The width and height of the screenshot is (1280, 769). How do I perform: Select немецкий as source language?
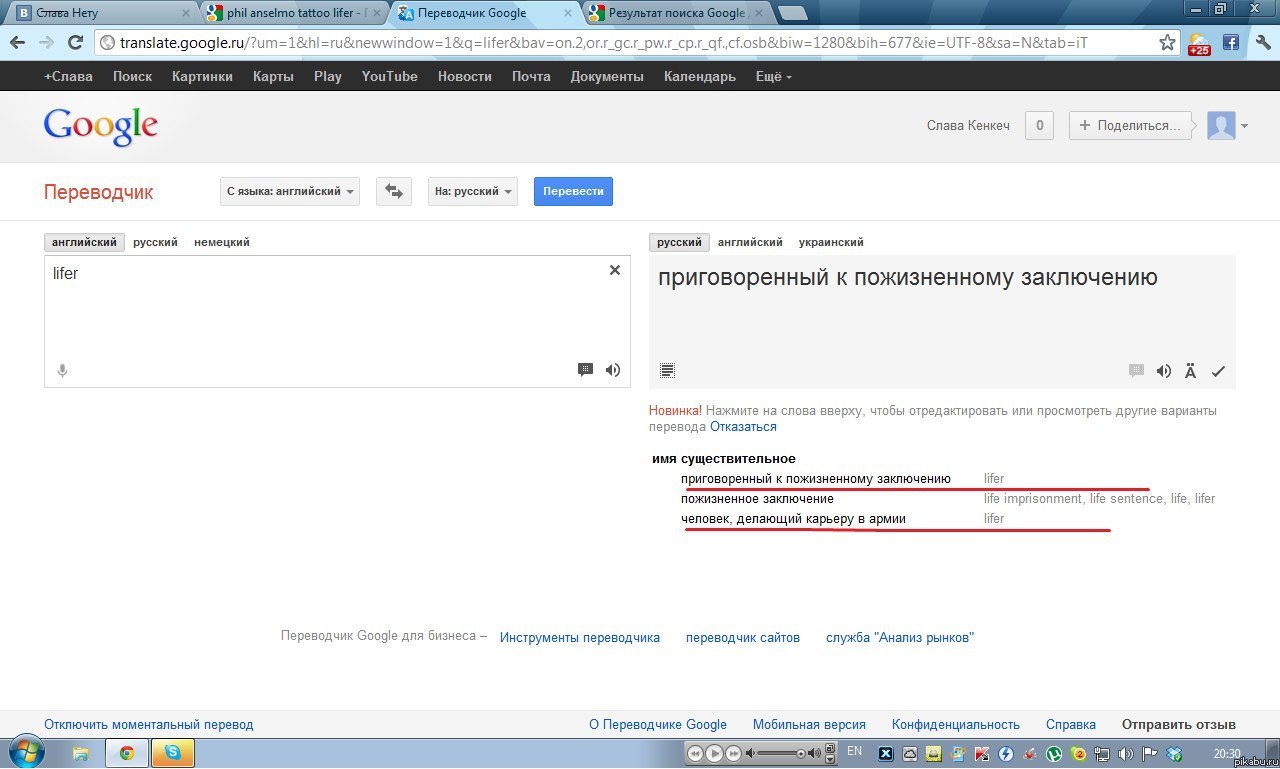pos(222,242)
